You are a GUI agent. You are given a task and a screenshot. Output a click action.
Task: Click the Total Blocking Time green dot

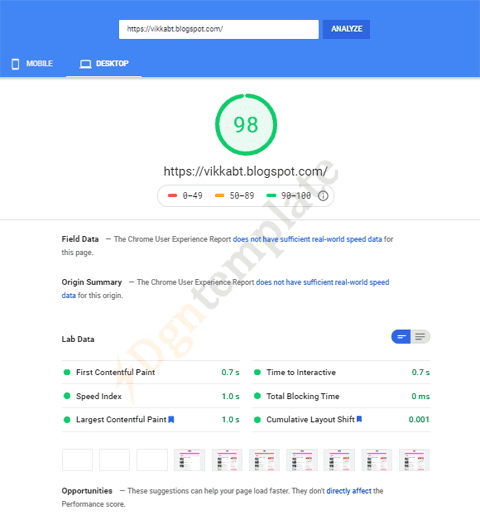tap(257, 396)
